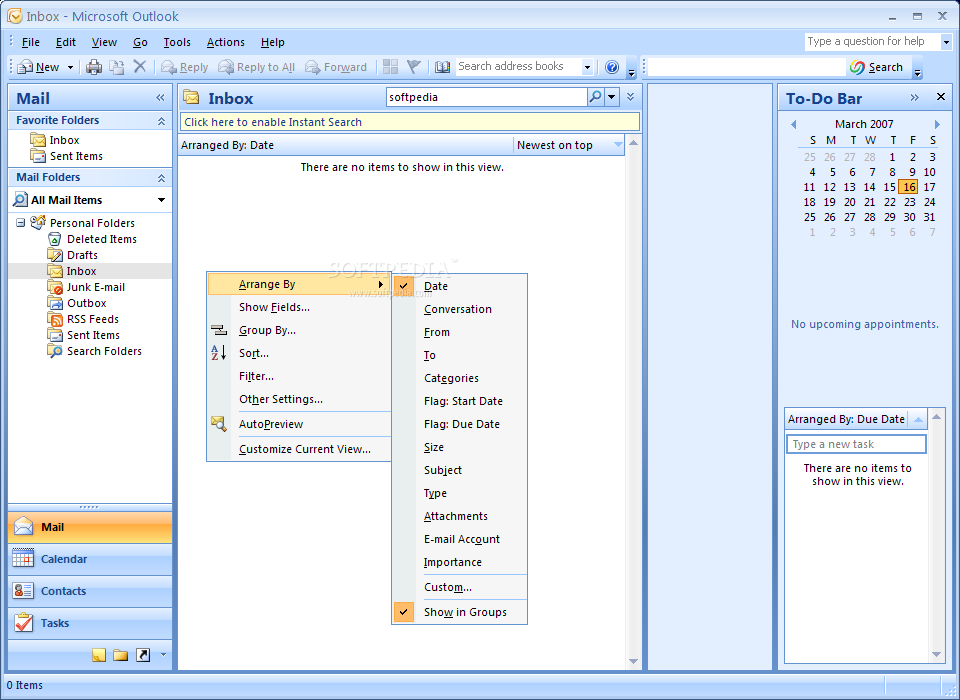Image resolution: width=960 pixels, height=700 pixels.
Task: Close the To-Do Bar
Action: [x=941, y=97]
